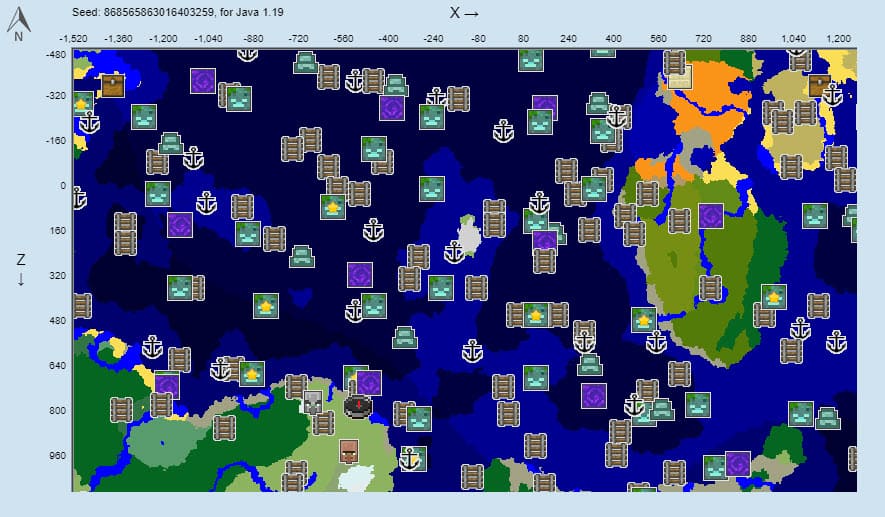This screenshot has height=517, width=885.
Task: Click the mineshaft just above-left of the pillager outpost
Action: (296, 387)
